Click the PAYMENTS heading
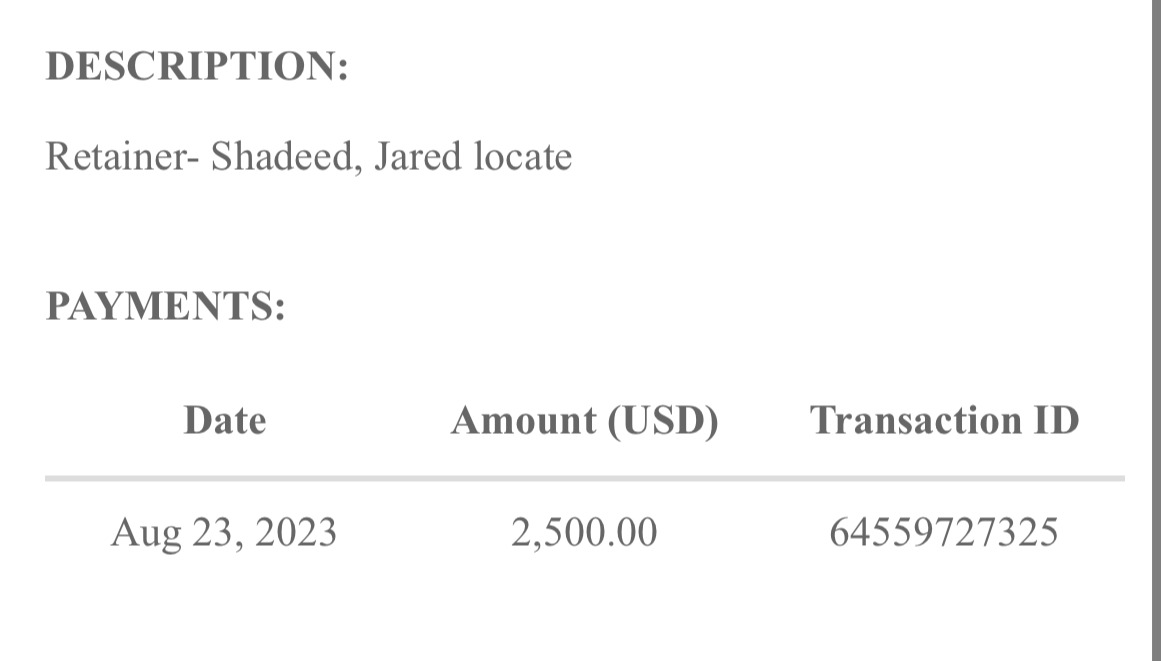 pos(165,307)
